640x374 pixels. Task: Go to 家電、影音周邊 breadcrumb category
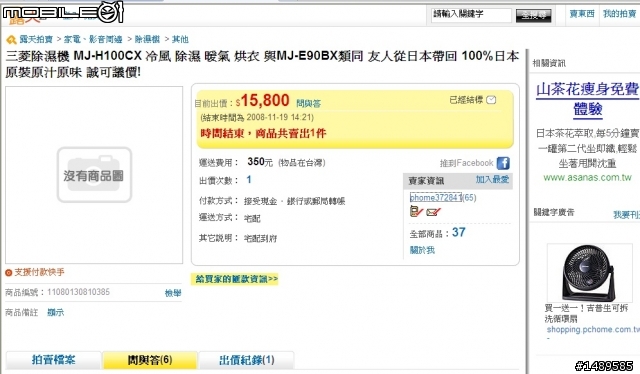pos(93,39)
